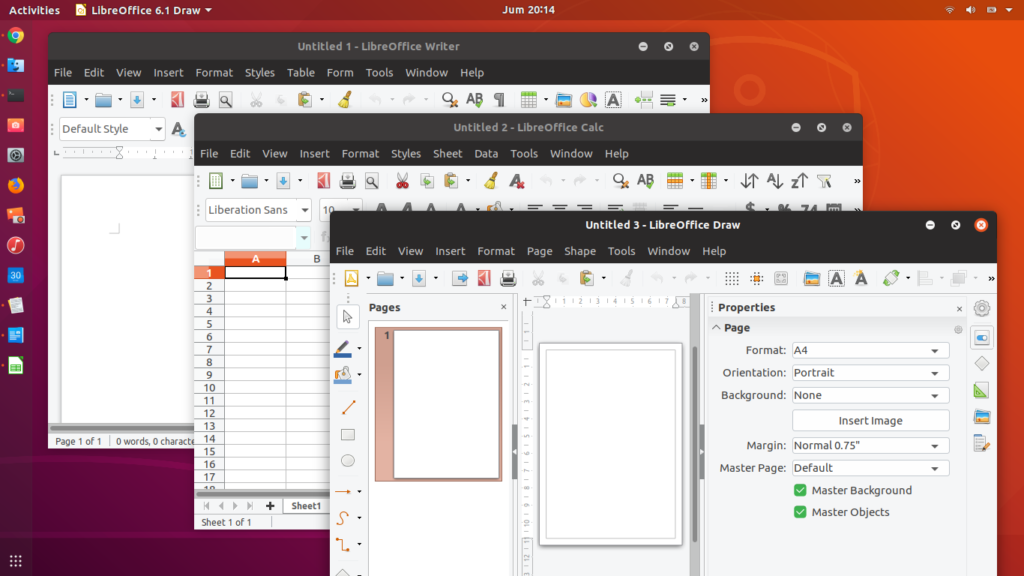Open Gallery in Draw's sidebar
Image resolution: width=1024 pixels, height=576 pixels.
tap(982, 417)
